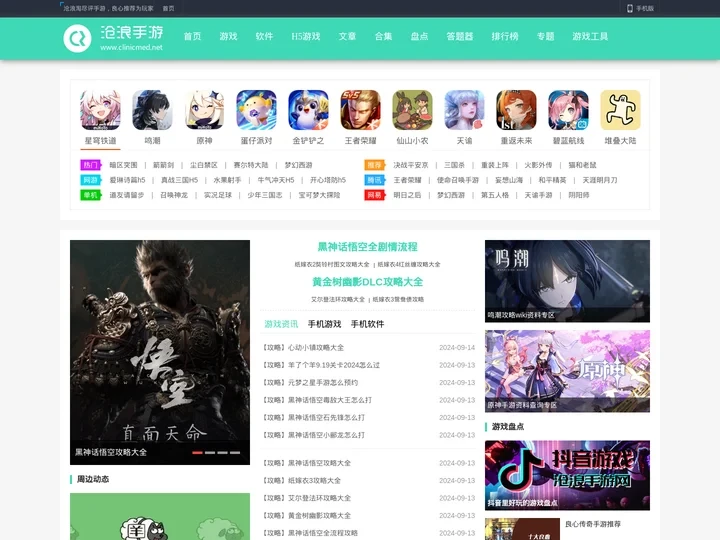Open the 盘点 navigation item
Image resolution: width=720 pixels, height=540 pixels.
tap(419, 36)
